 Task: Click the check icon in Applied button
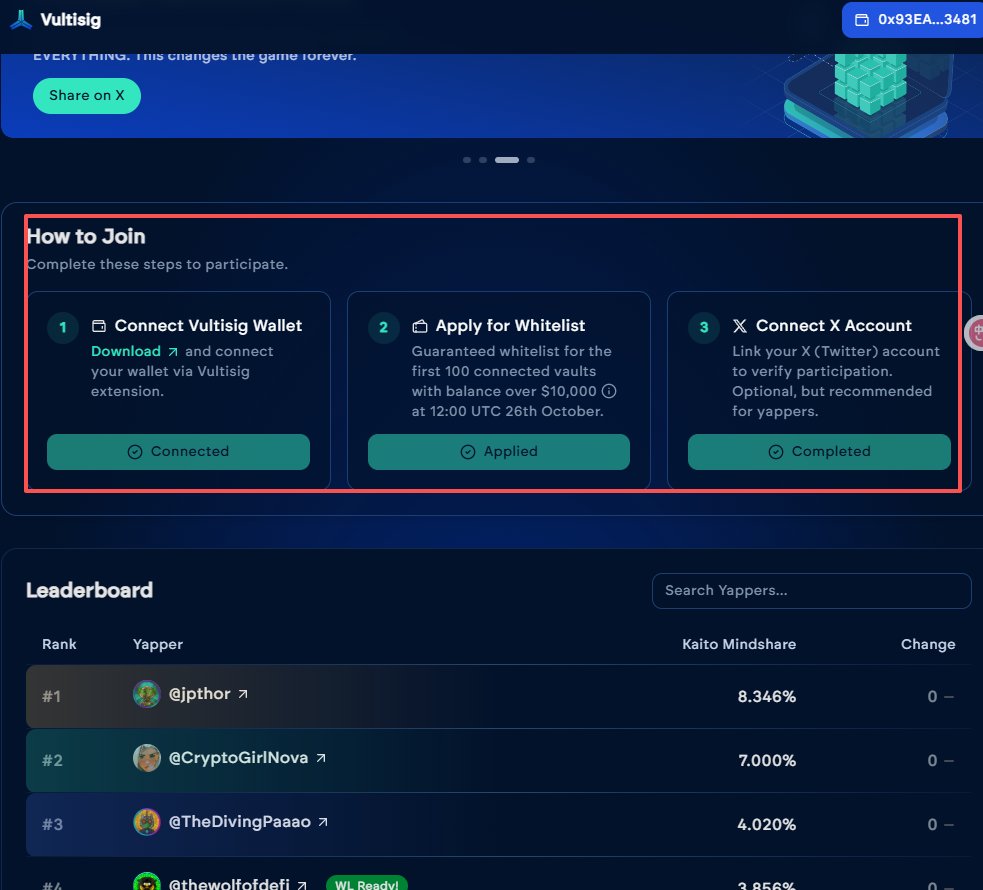pyautogui.click(x=468, y=452)
